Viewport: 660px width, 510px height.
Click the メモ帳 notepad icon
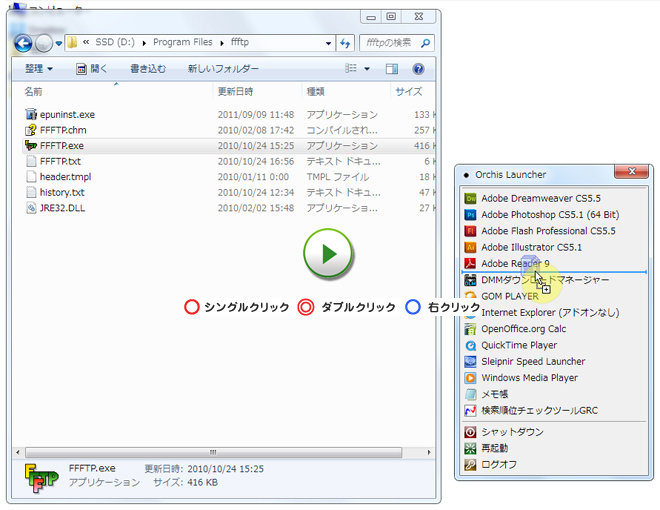click(x=470, y=394)
